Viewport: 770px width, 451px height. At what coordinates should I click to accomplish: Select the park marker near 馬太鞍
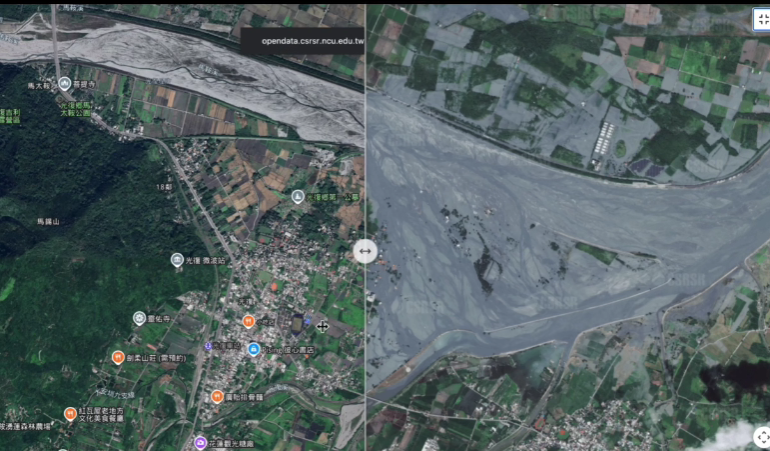click(64, 83)
